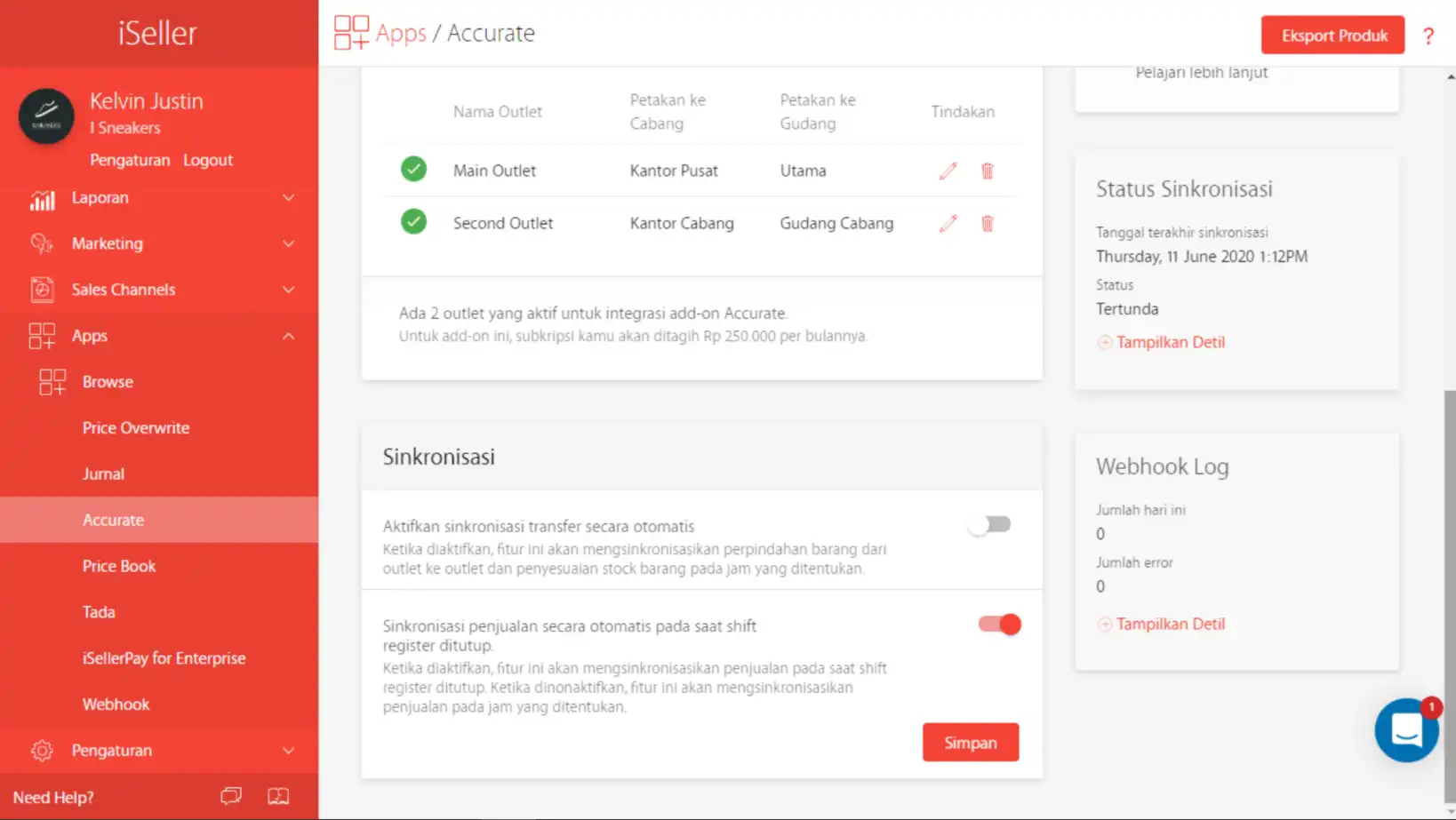Click Pengaturan link under user name
The height and width of the screenshot is (820, 1456).
(x=130, y=160)
